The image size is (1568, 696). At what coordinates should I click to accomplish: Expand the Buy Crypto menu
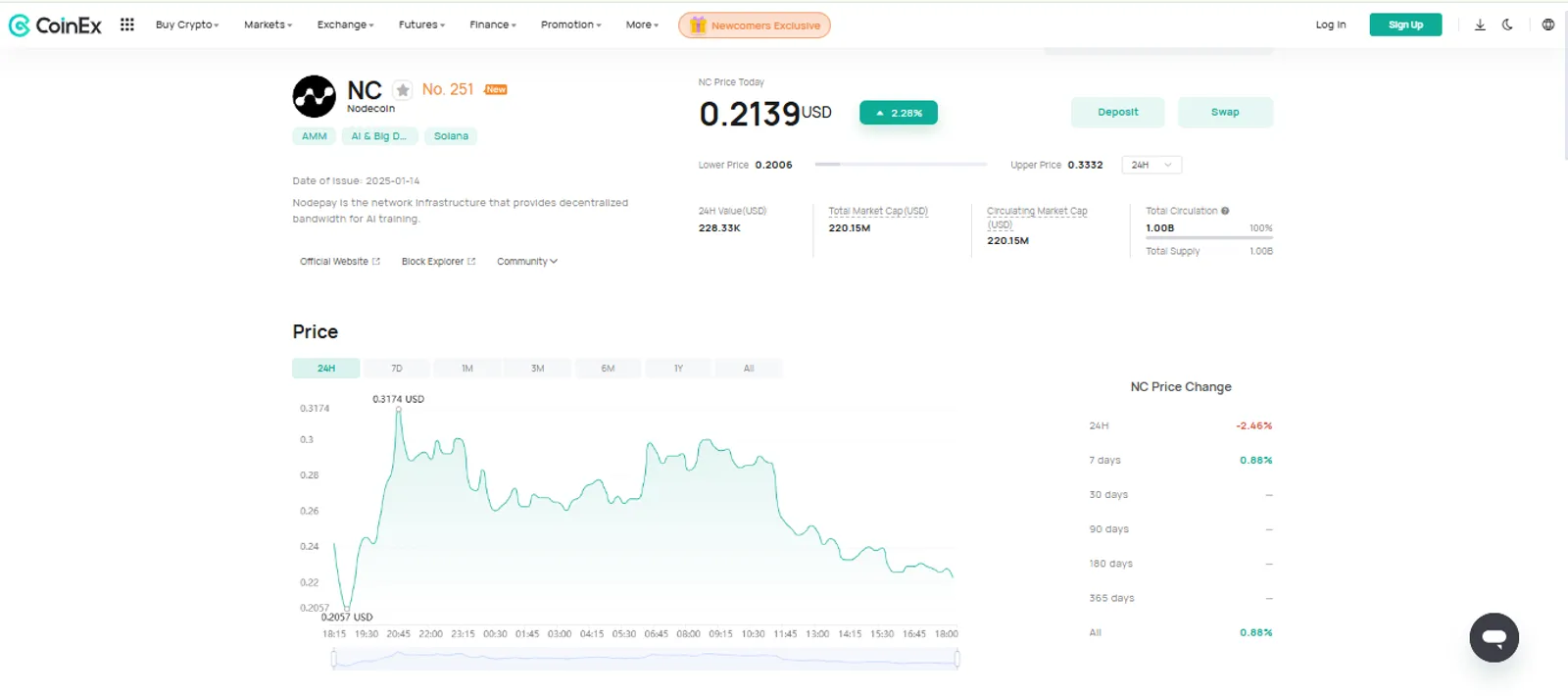(x=187, y=25)
